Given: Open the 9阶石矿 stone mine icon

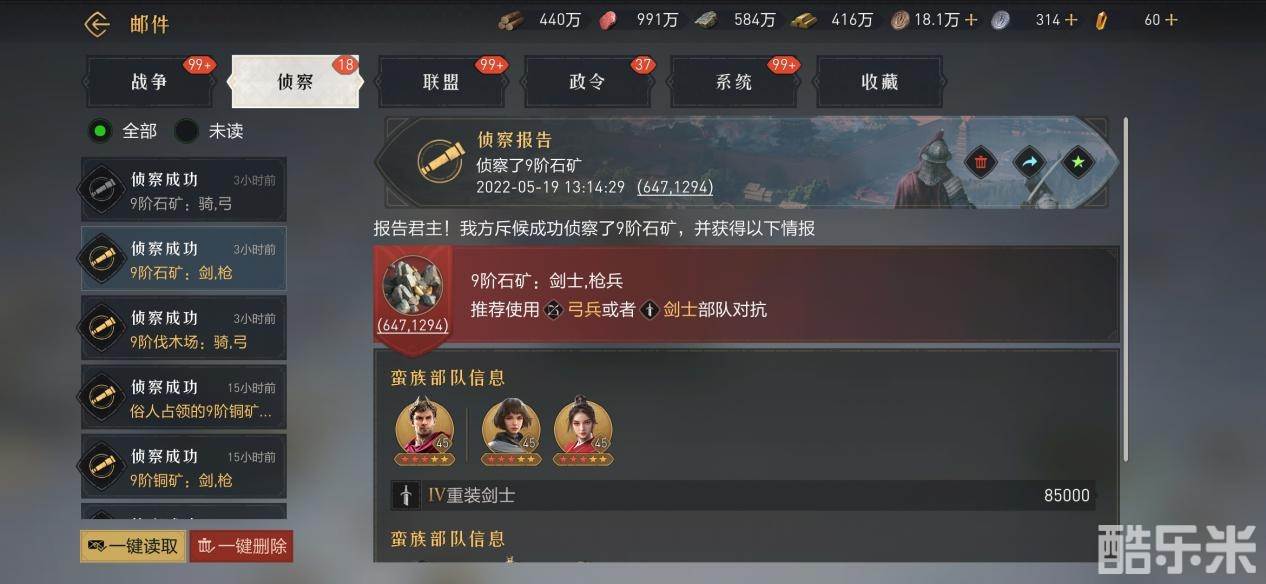Looking at the screenshot, I should pos(412,286).
